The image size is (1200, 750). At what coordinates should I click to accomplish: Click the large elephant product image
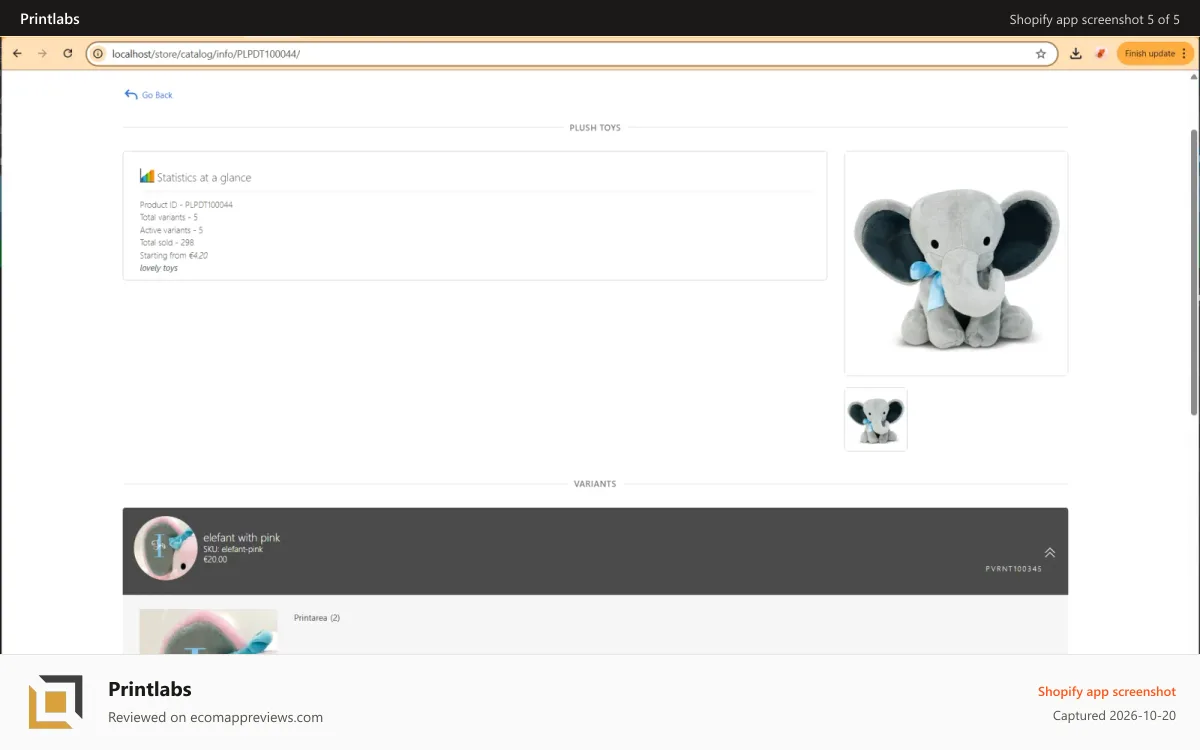coord(956,263)
